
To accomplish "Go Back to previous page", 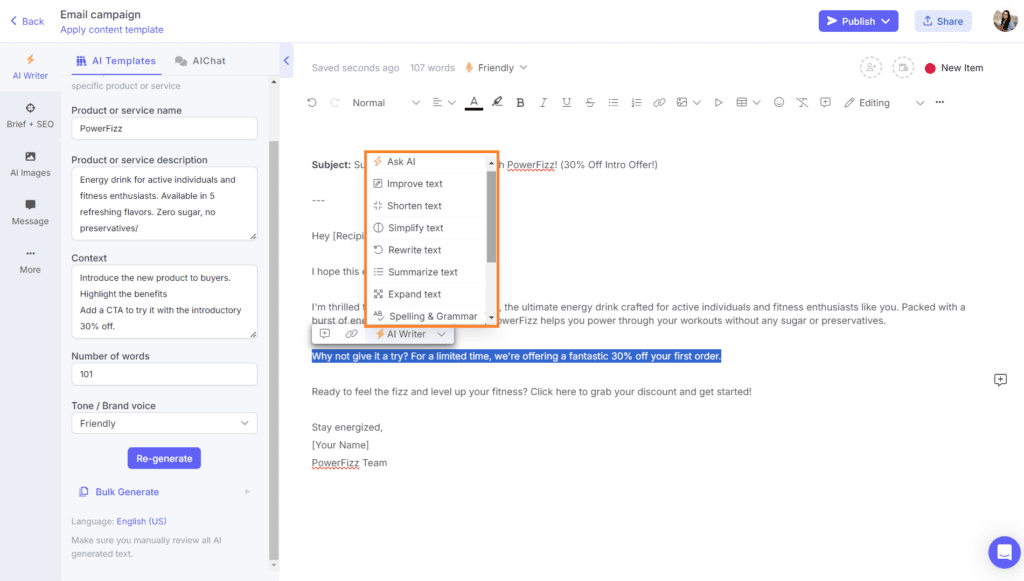I will 27,21.
